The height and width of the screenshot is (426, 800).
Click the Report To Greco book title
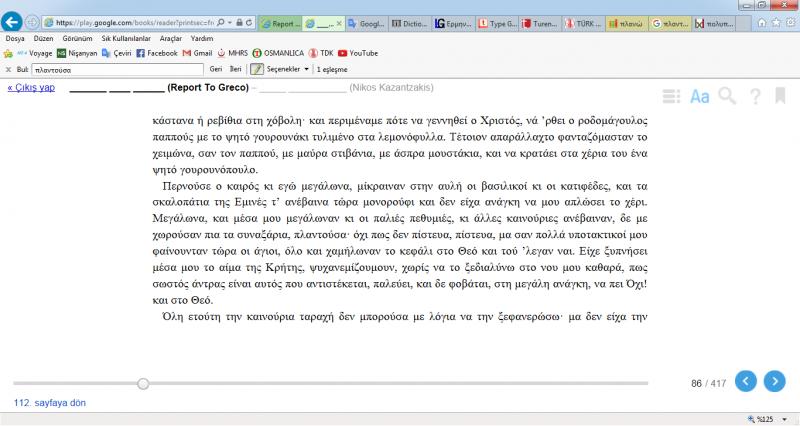pos(208,87)
